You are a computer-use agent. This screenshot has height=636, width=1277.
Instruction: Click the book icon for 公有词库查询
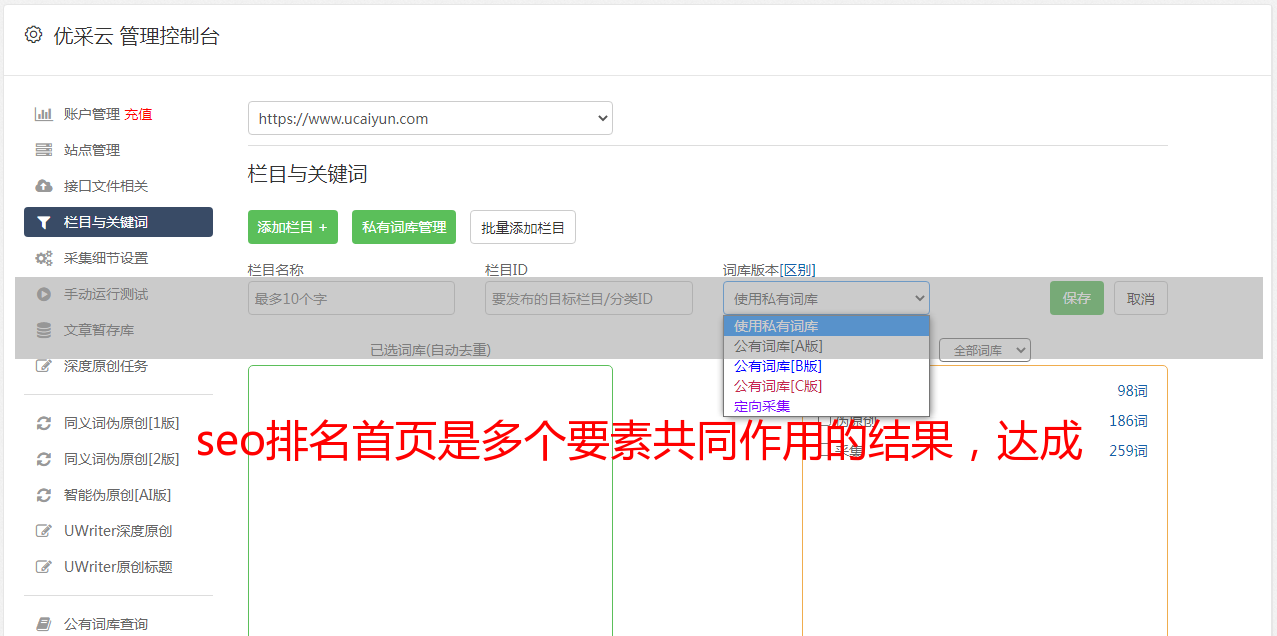tap(44, 624)
